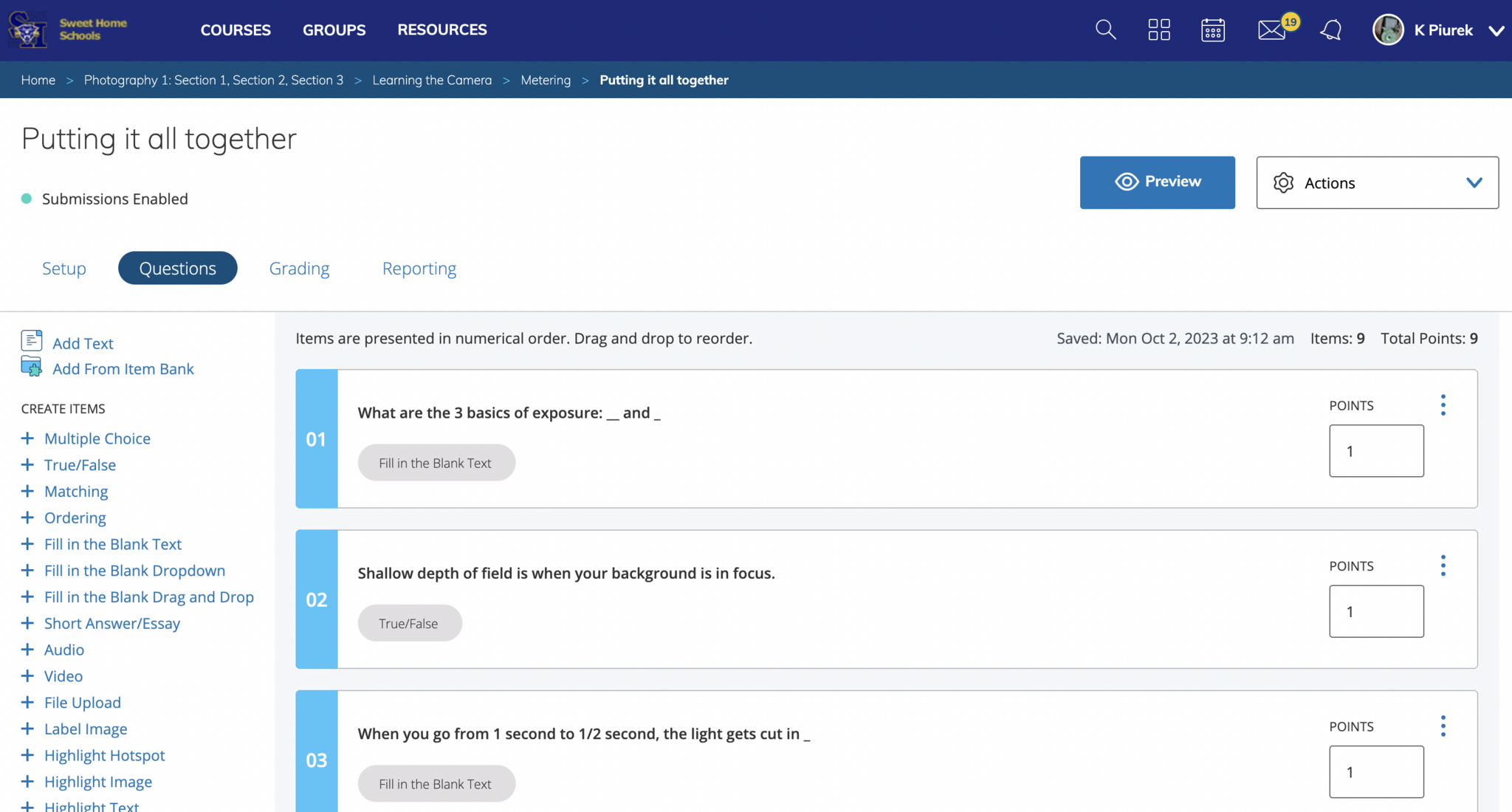
Task: Open question 01 three-dot options menu
Action: tap(1443, 405)
